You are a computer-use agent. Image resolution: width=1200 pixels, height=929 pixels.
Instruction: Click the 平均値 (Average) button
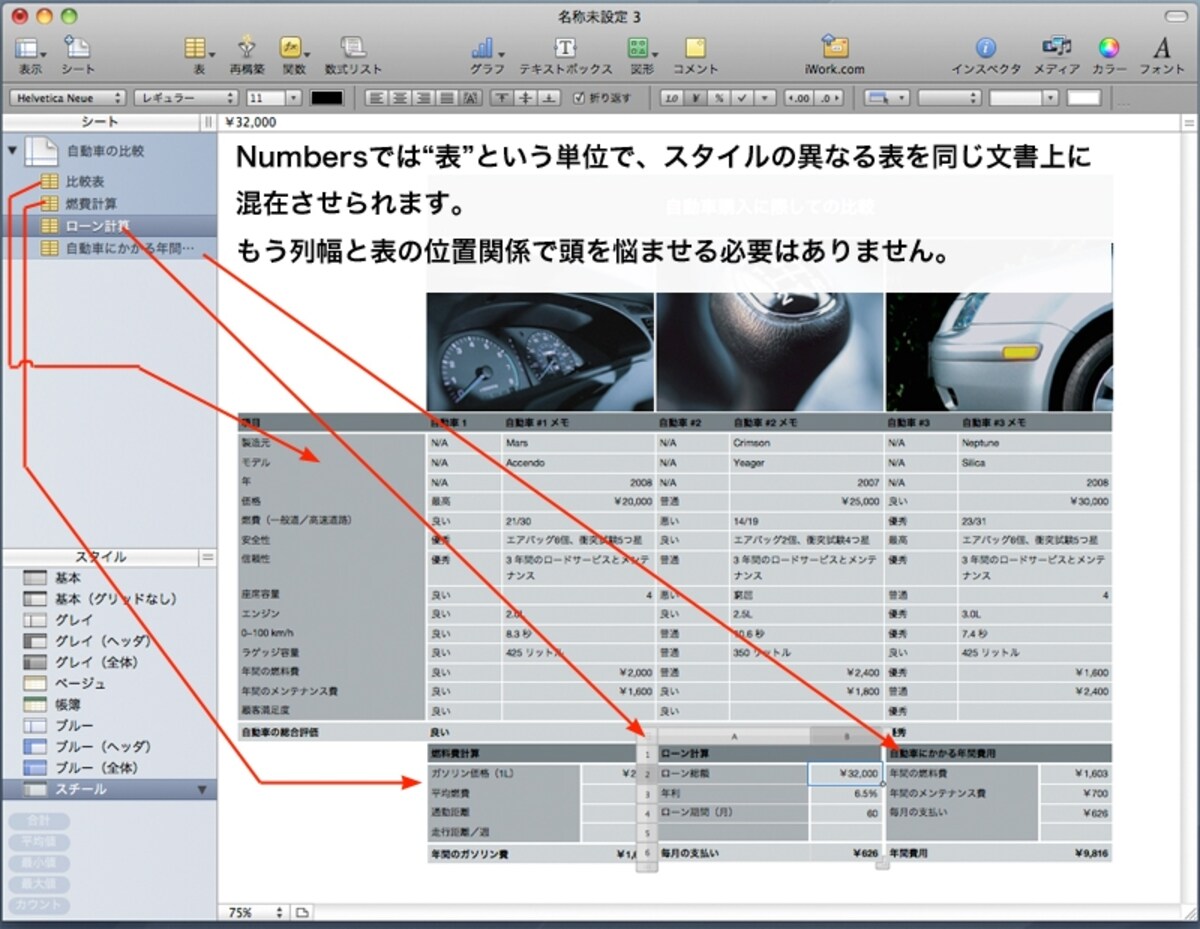[x=41, y=842]
